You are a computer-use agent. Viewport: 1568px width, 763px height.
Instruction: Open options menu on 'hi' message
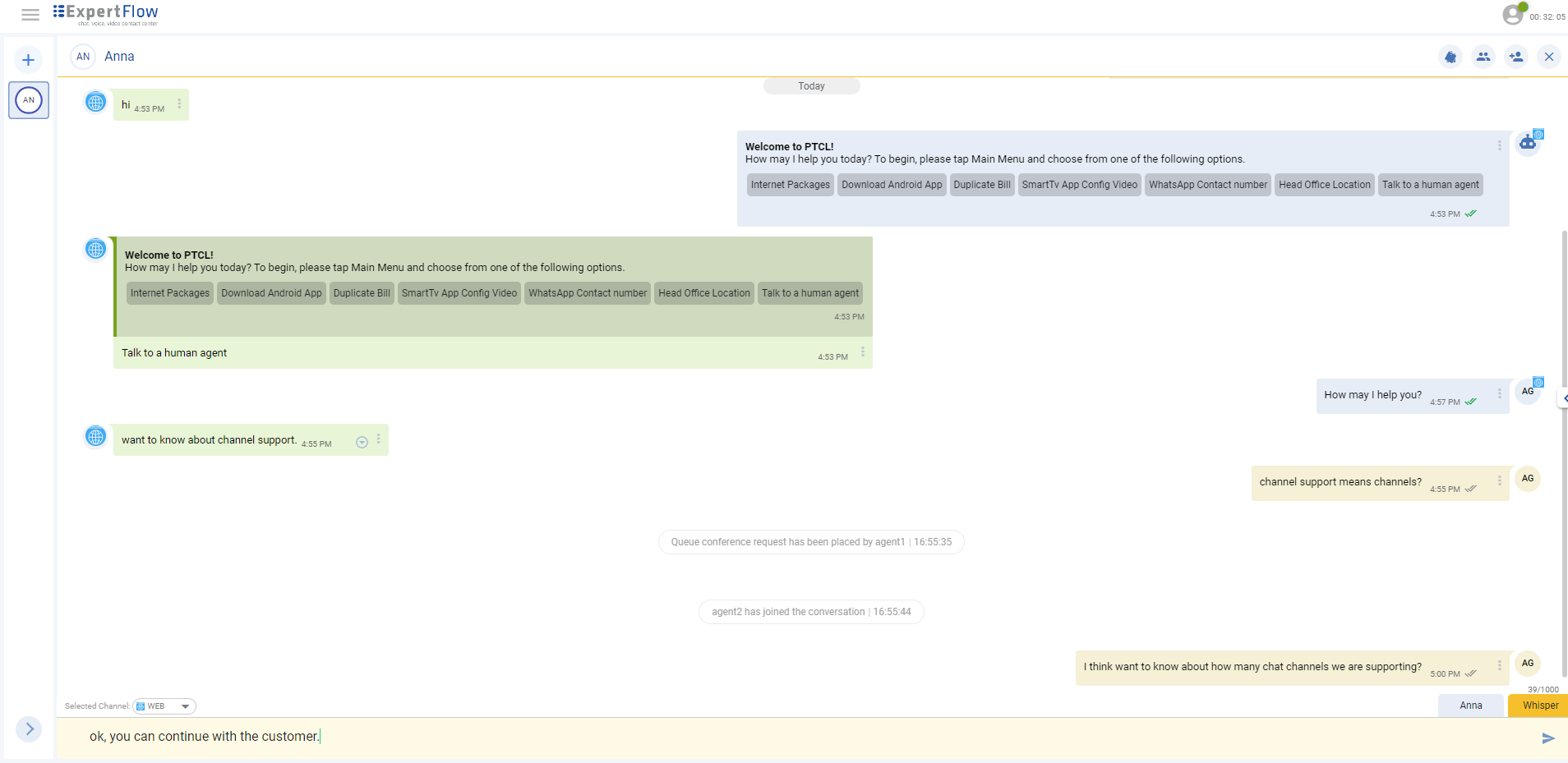tap(179, 103)
